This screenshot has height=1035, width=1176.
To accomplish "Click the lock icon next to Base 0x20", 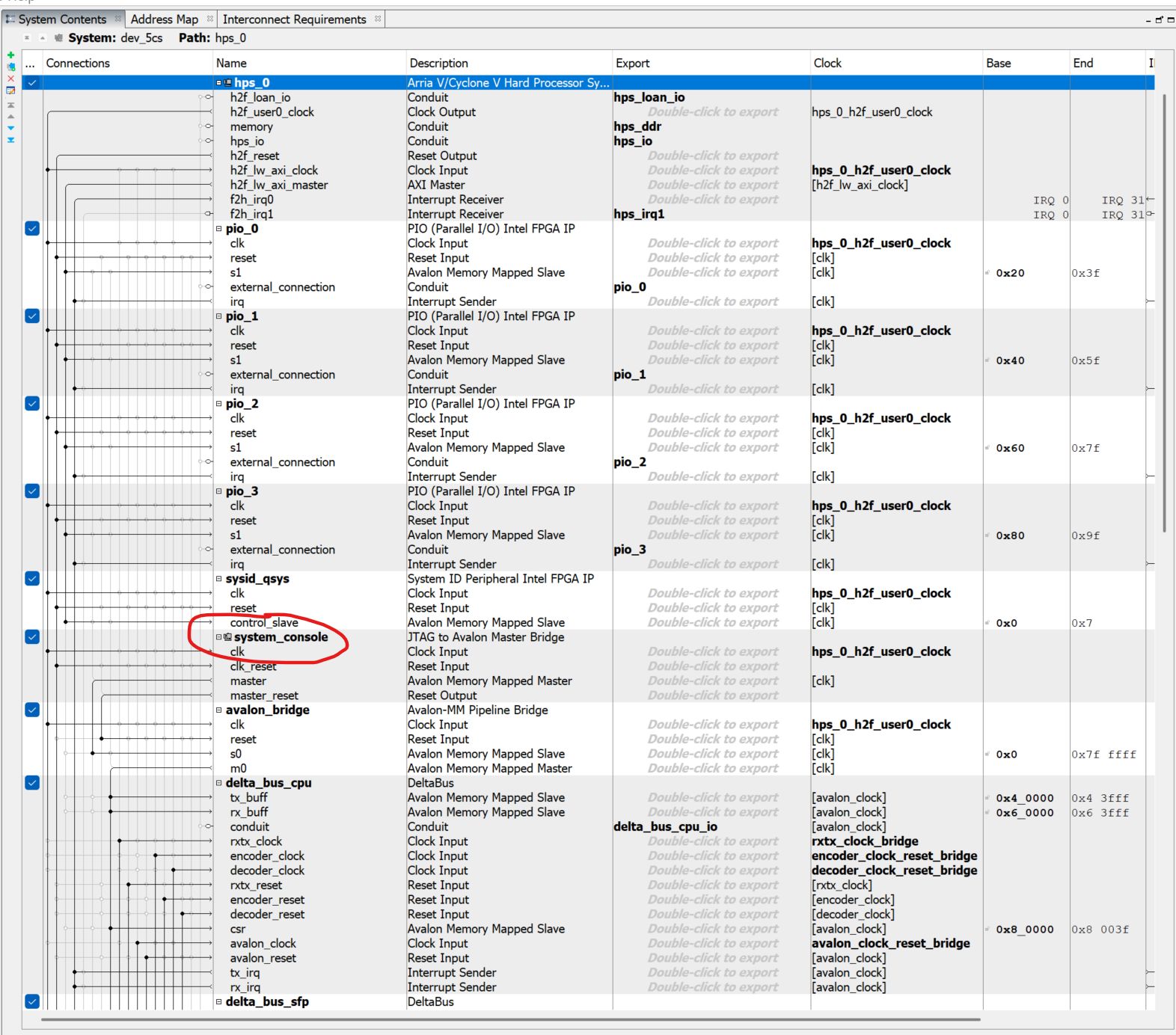I will click(x=988, y=273).
